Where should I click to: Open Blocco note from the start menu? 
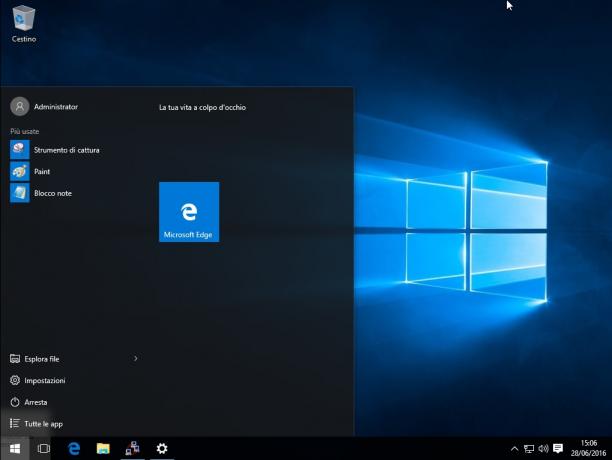point(72,193)
